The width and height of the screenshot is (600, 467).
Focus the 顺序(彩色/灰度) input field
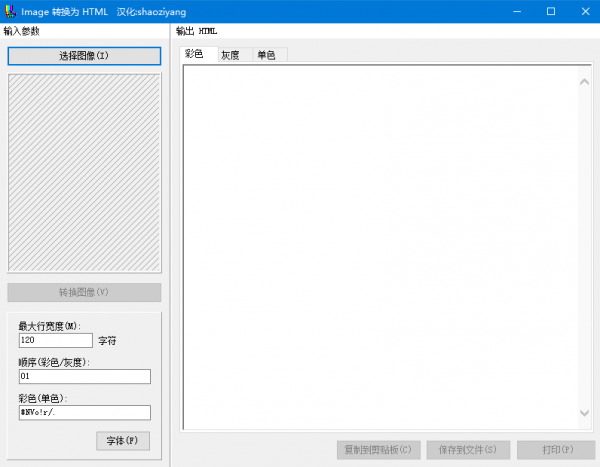85,376
